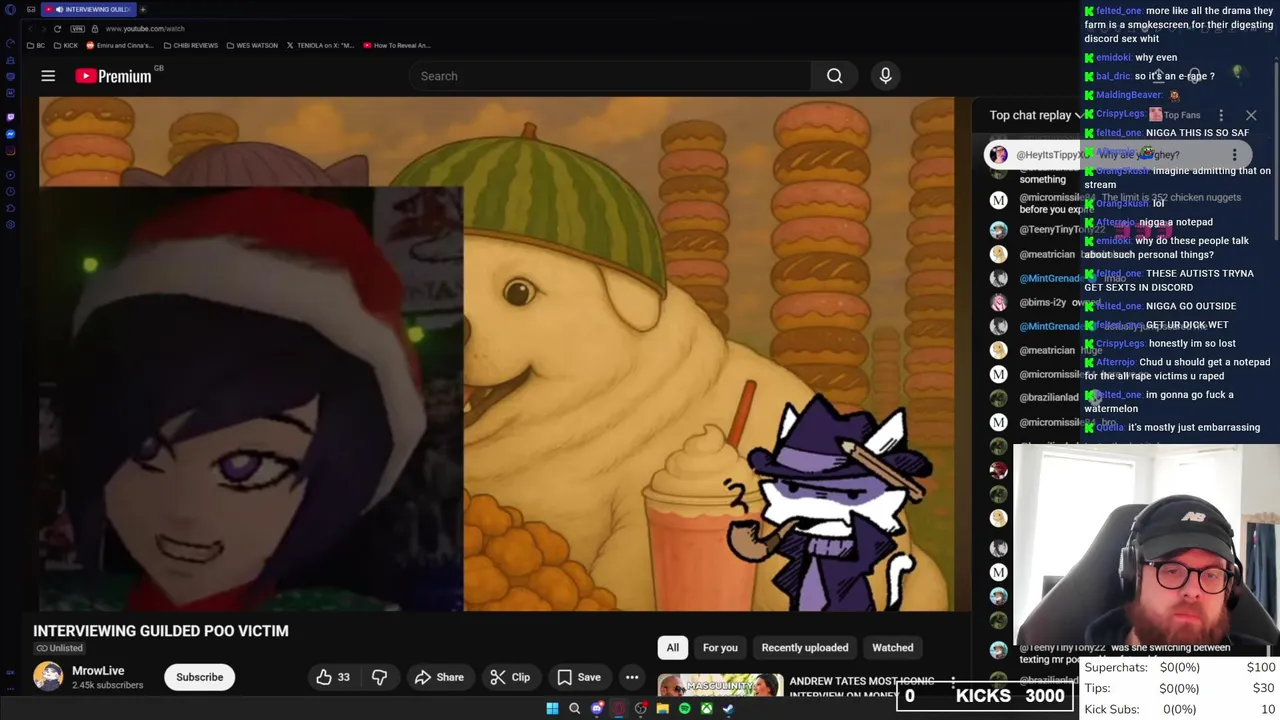The image size is (1280, 720).
Task: Click the Share button
Action: (439, 677)
